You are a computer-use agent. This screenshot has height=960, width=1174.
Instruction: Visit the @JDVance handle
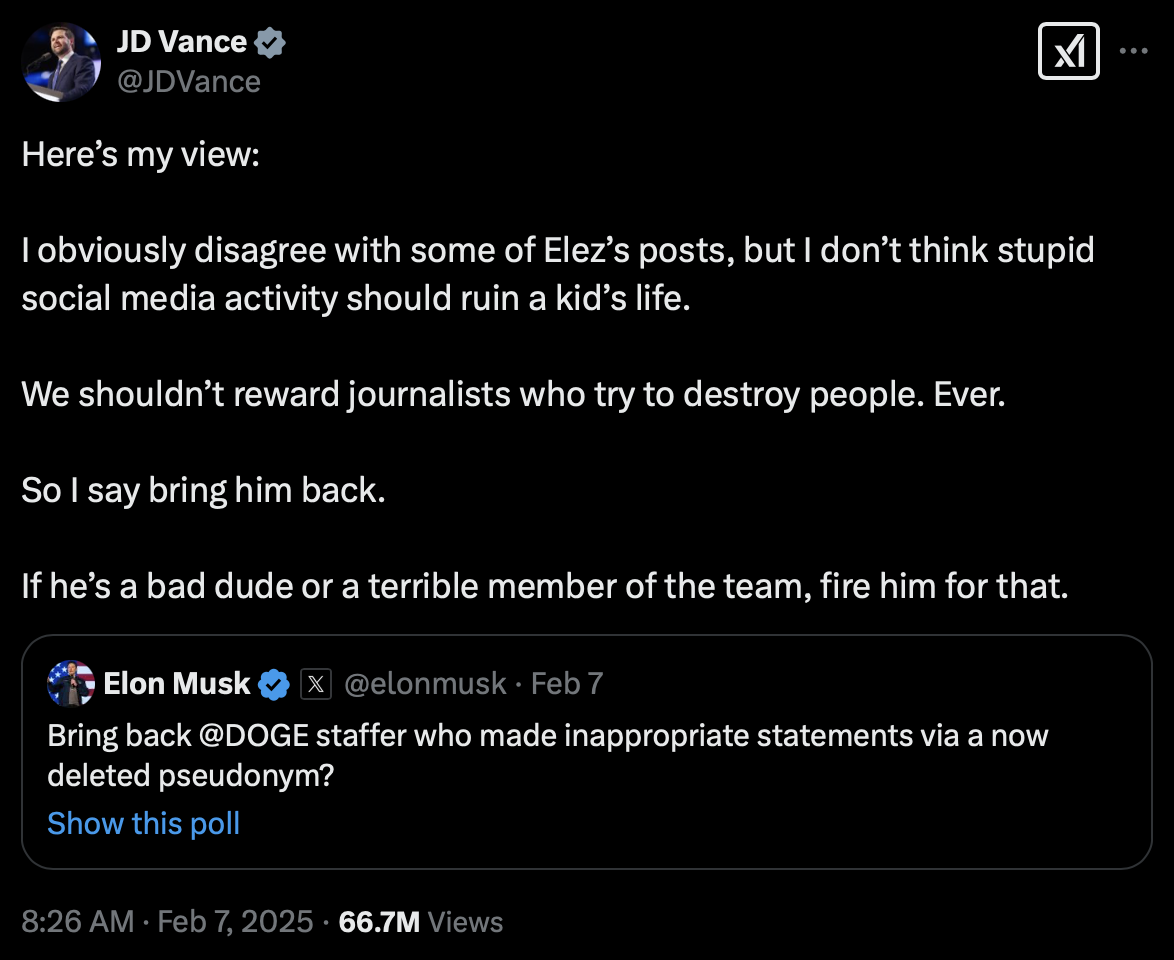tap(189, 81)
